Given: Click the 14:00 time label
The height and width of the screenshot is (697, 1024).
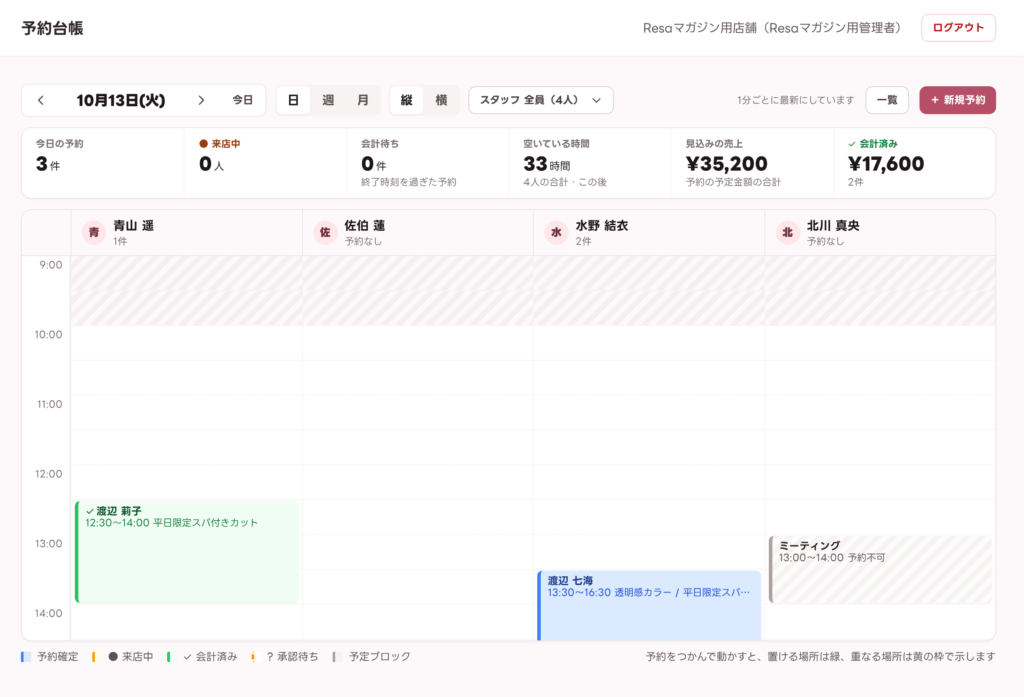Looking at the screenshot, I should [48, 613].
